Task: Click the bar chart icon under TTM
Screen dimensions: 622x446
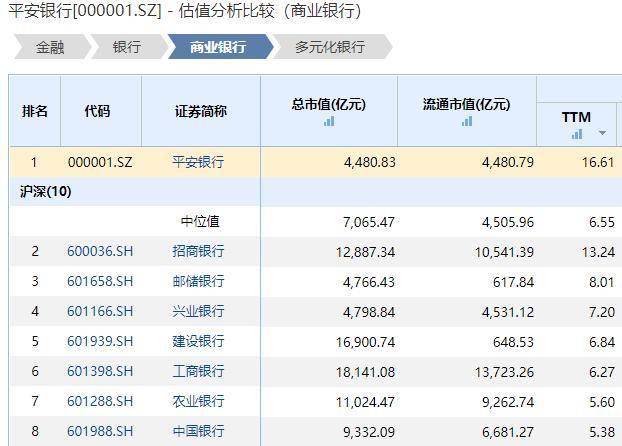Action: tap(577, 134)
